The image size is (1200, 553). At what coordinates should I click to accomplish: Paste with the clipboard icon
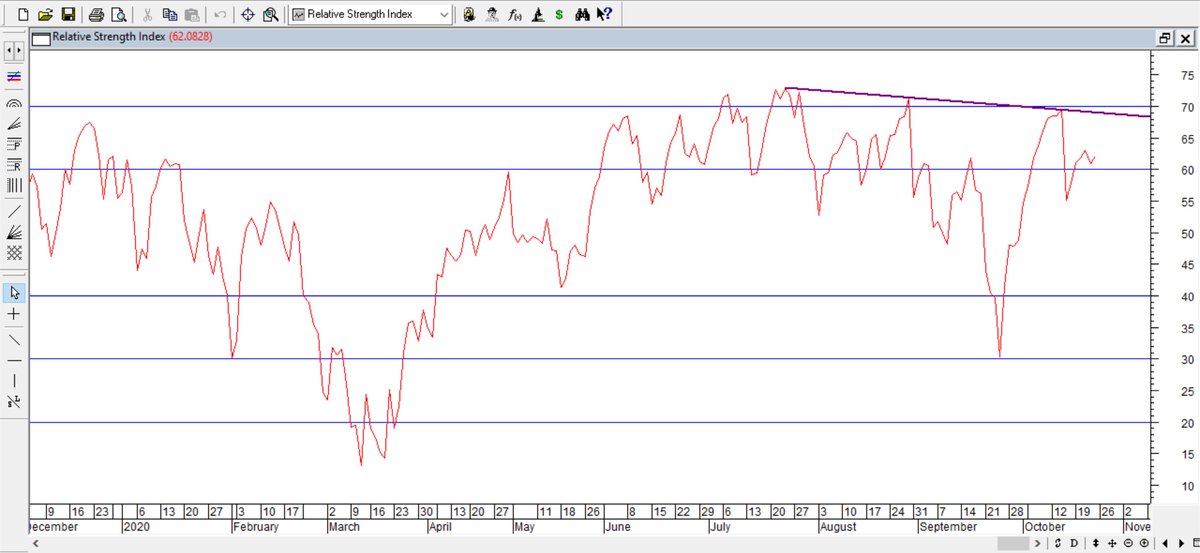[x=191, y=15]
